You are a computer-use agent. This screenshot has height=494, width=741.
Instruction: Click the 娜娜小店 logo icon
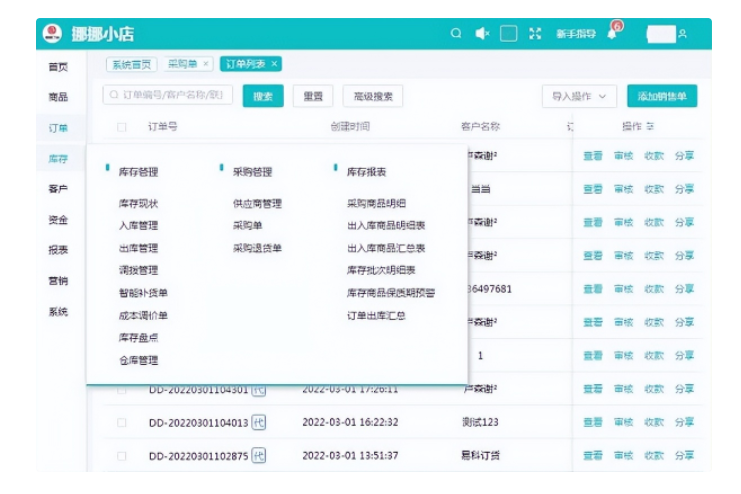point(52,34)
